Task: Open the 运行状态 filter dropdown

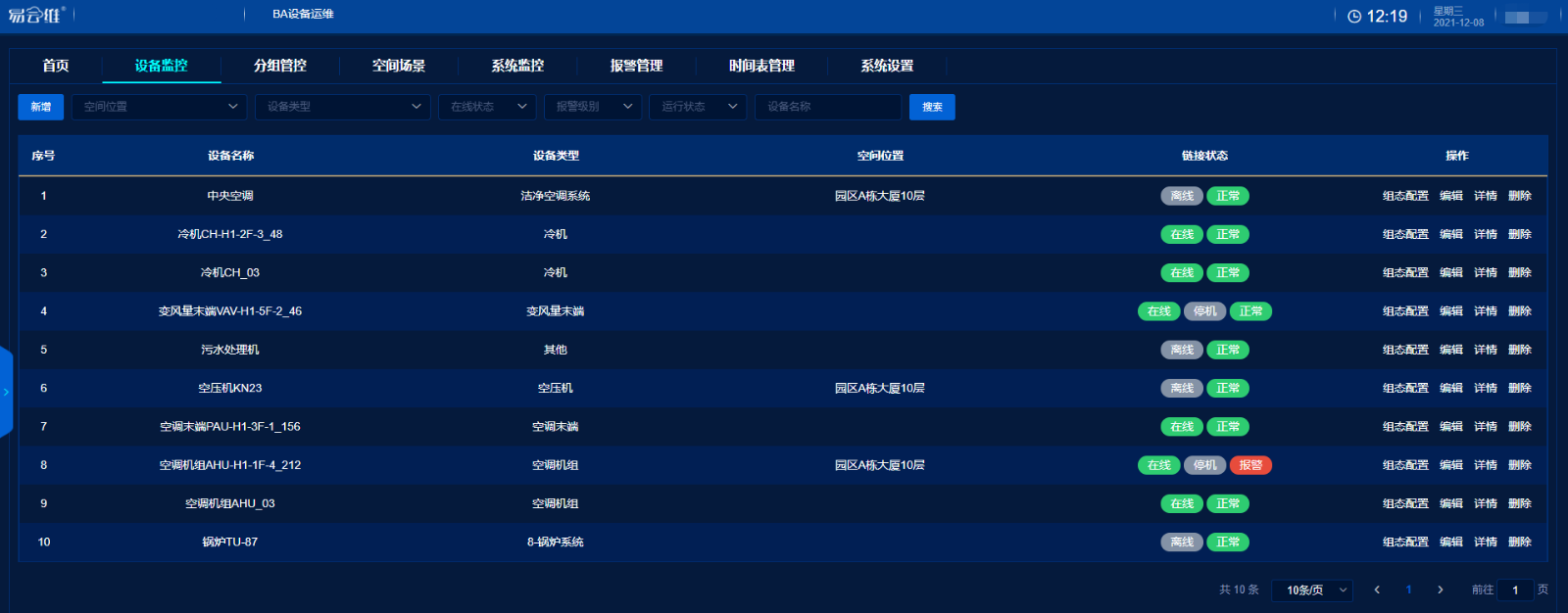Action: click(698, 107)
